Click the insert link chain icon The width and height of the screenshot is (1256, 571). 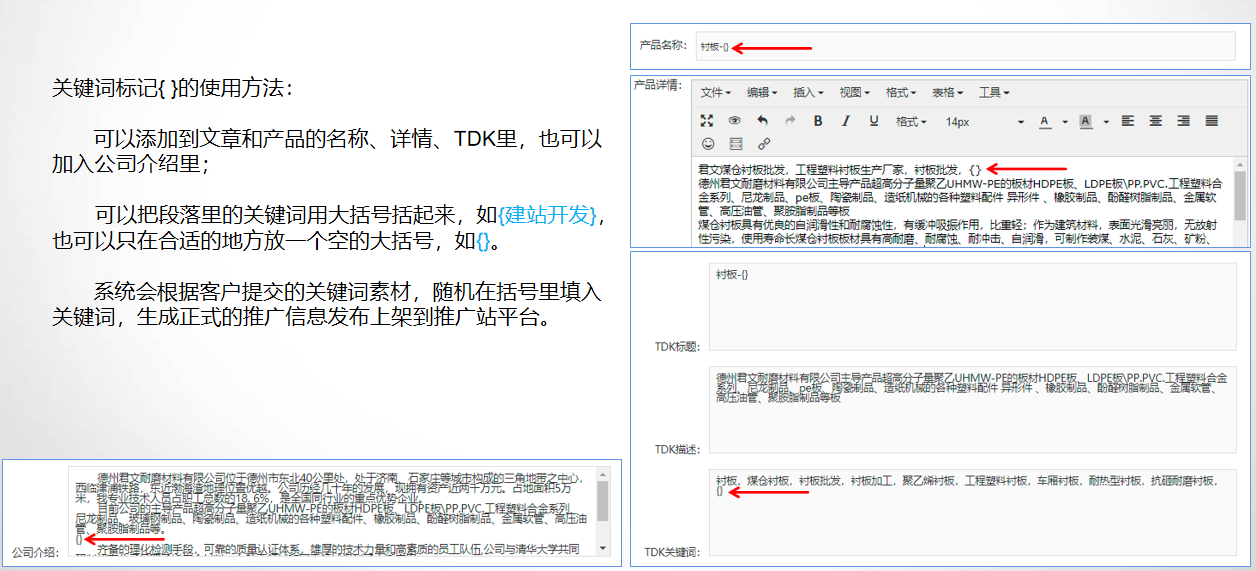point(764,144)
